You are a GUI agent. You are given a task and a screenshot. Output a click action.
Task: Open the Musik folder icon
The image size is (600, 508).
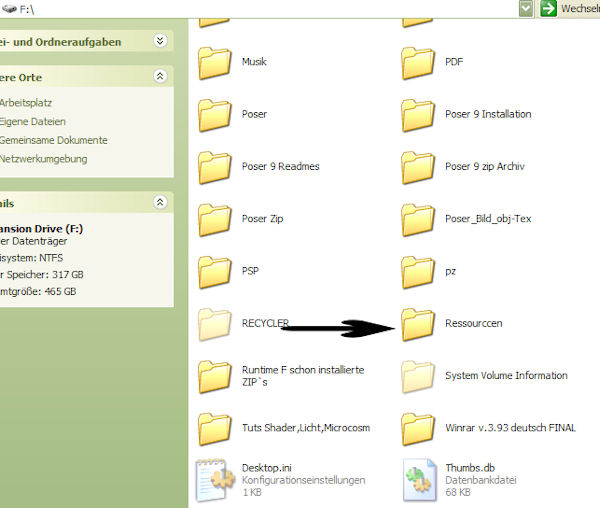click(215, 63)
